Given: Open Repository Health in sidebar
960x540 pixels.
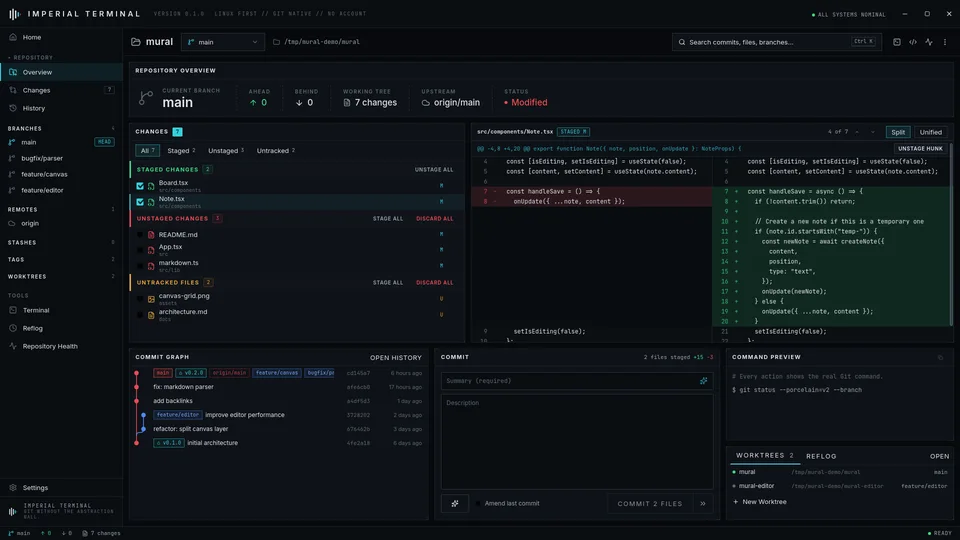Looking at the screenshot, I should coord(61,347).
